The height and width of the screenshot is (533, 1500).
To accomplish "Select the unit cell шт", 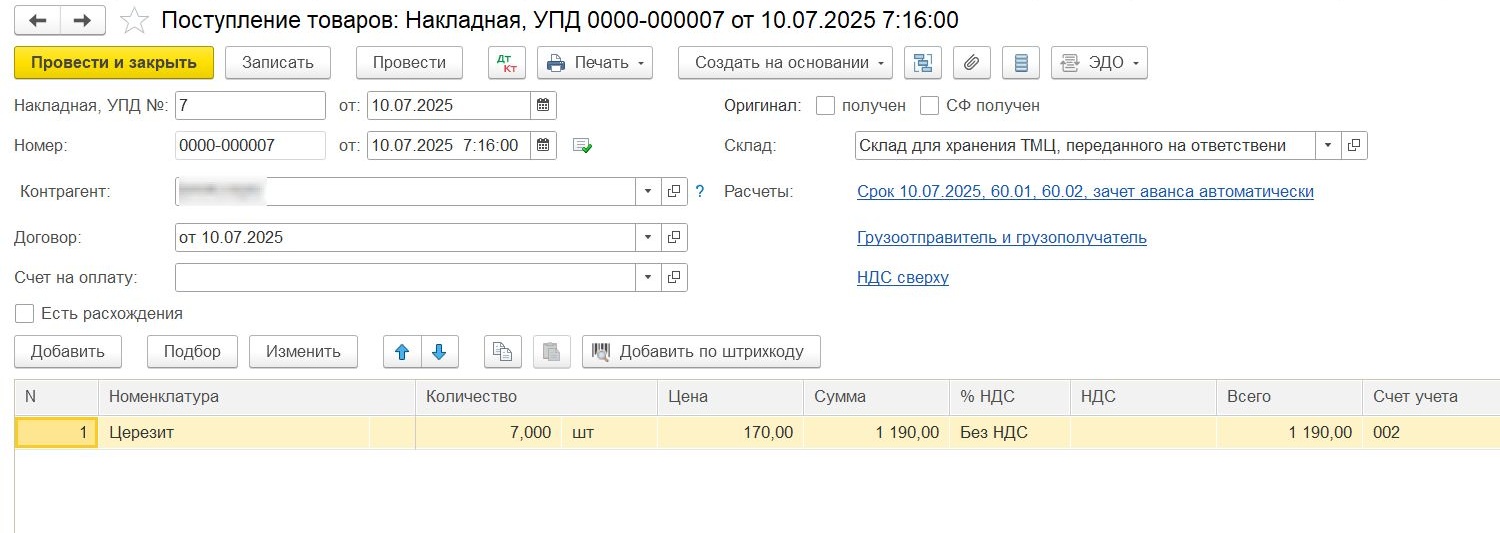I will point(608,433).
